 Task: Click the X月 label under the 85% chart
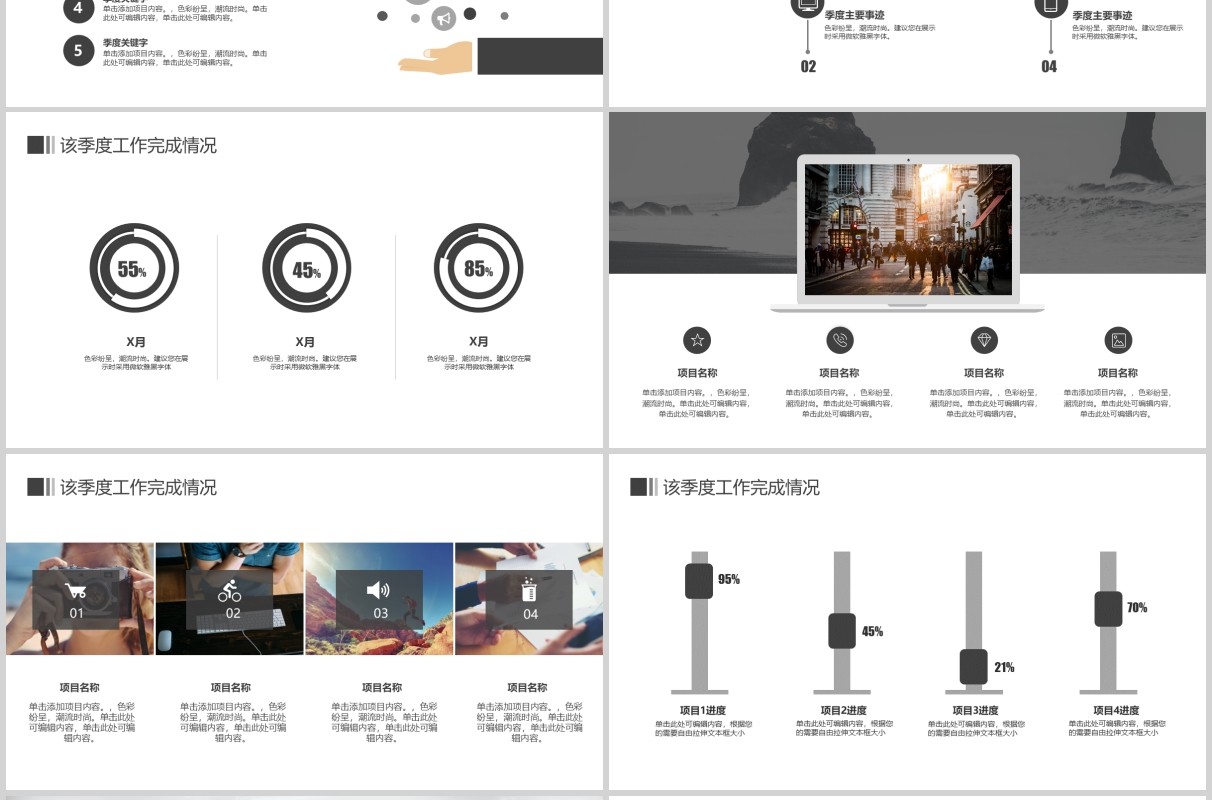(479, 341)
